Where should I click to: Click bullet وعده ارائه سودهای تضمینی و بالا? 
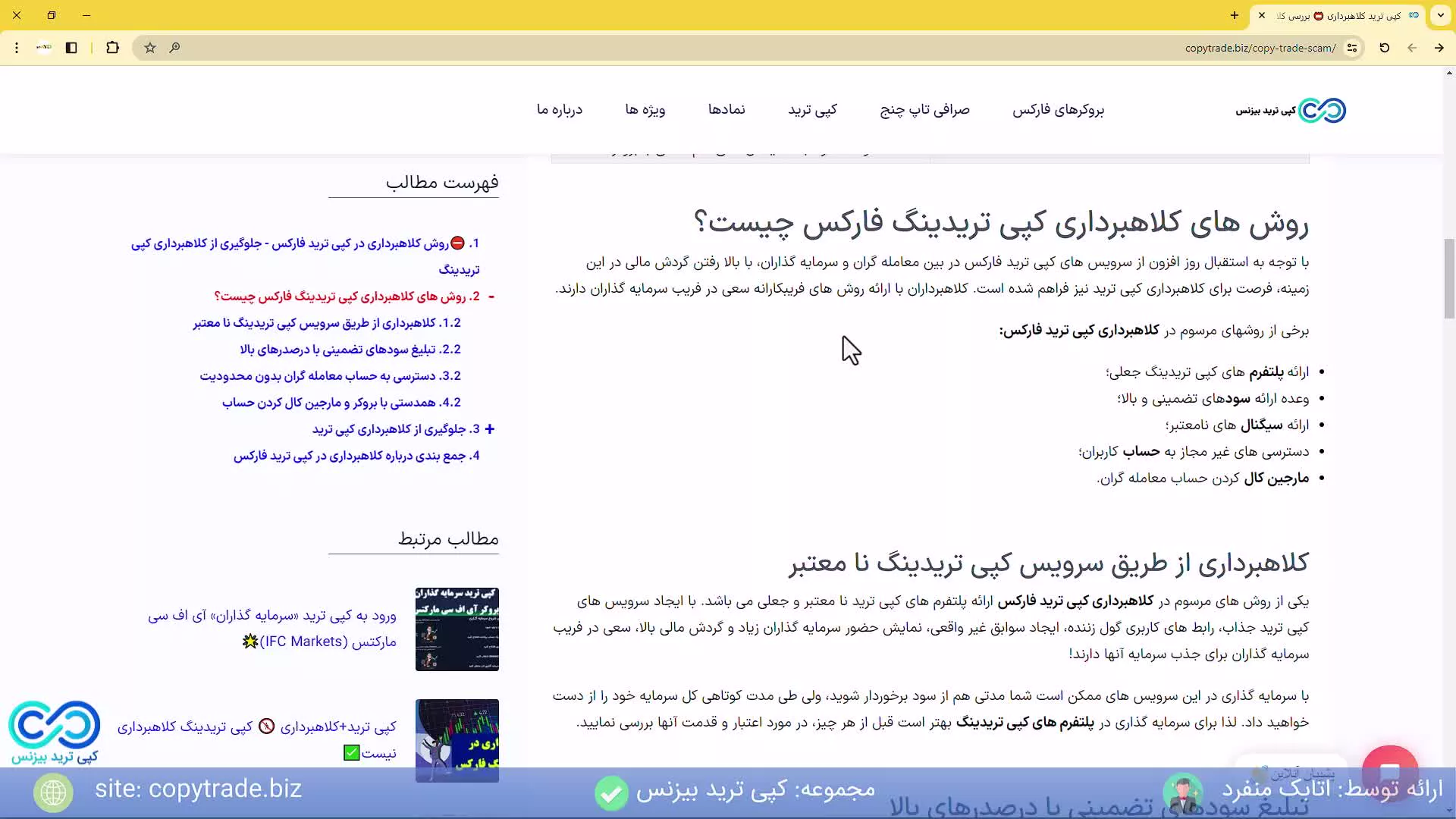(1213, 399)
